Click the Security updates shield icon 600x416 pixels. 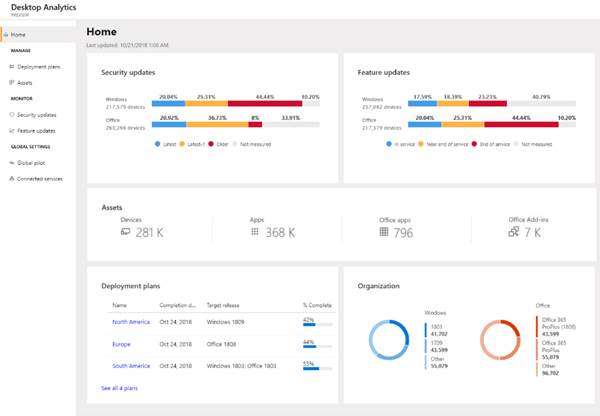coord(11,114)
